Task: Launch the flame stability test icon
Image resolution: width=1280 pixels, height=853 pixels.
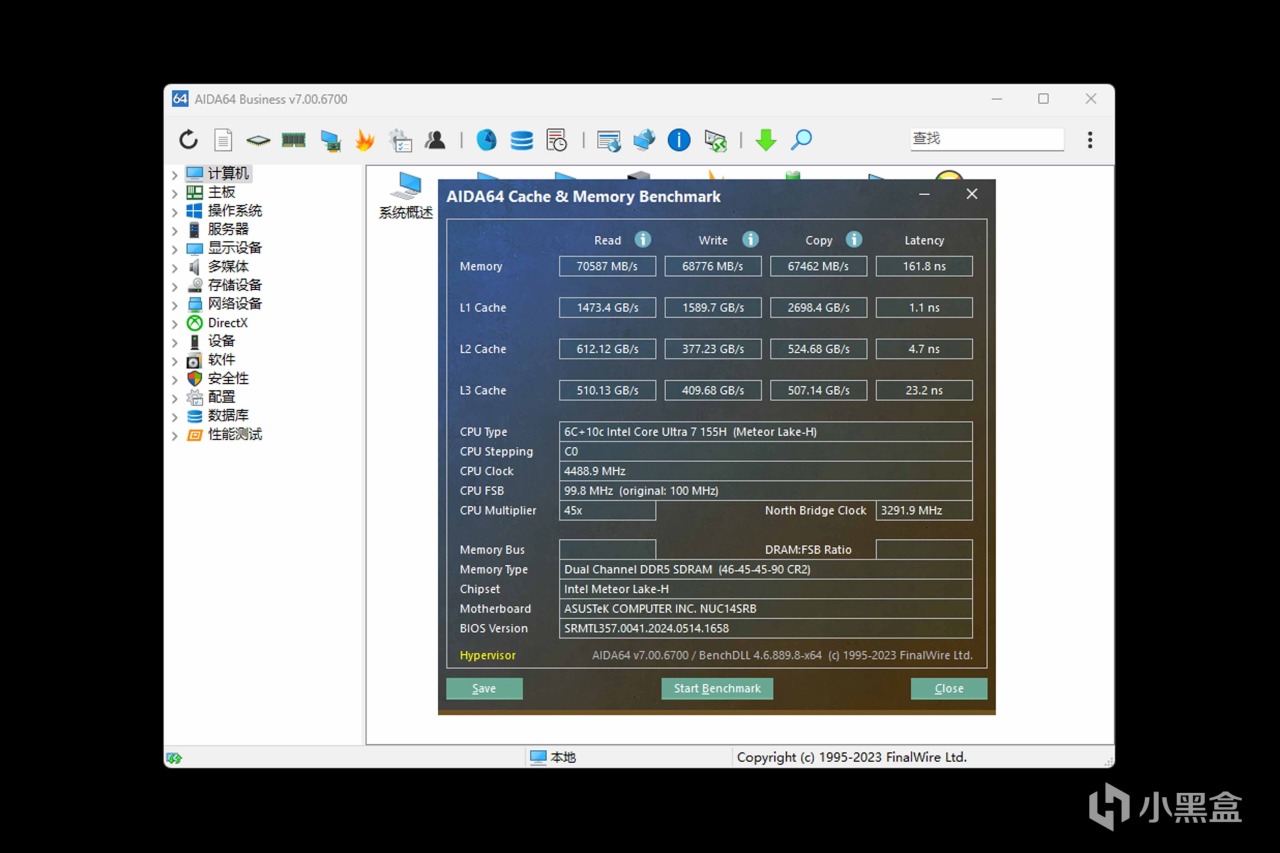Action: [x=365, y=140]
